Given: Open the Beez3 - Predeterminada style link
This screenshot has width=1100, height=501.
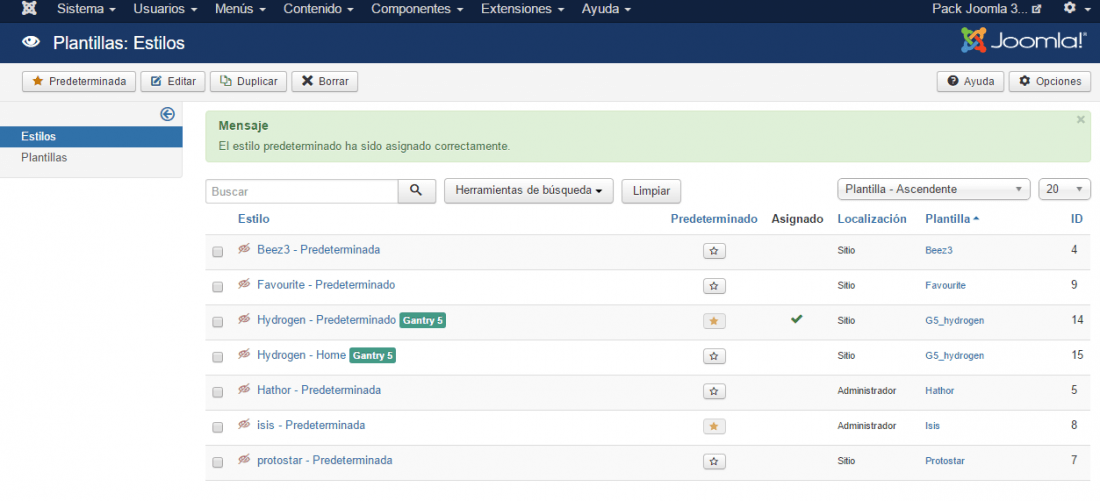Looking at the screenshot, I should [318, 250].
